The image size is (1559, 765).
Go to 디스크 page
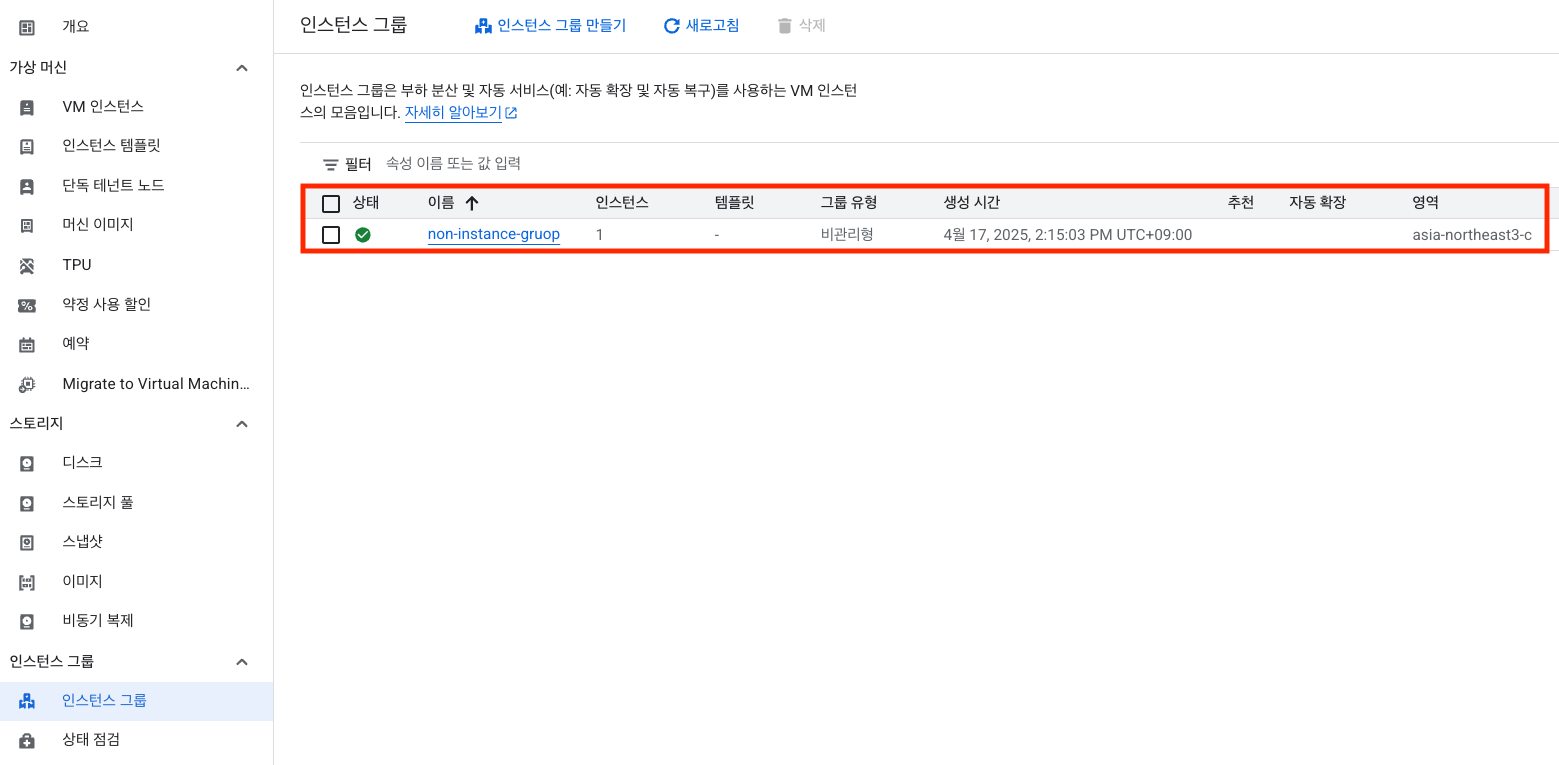coord(82,462)
